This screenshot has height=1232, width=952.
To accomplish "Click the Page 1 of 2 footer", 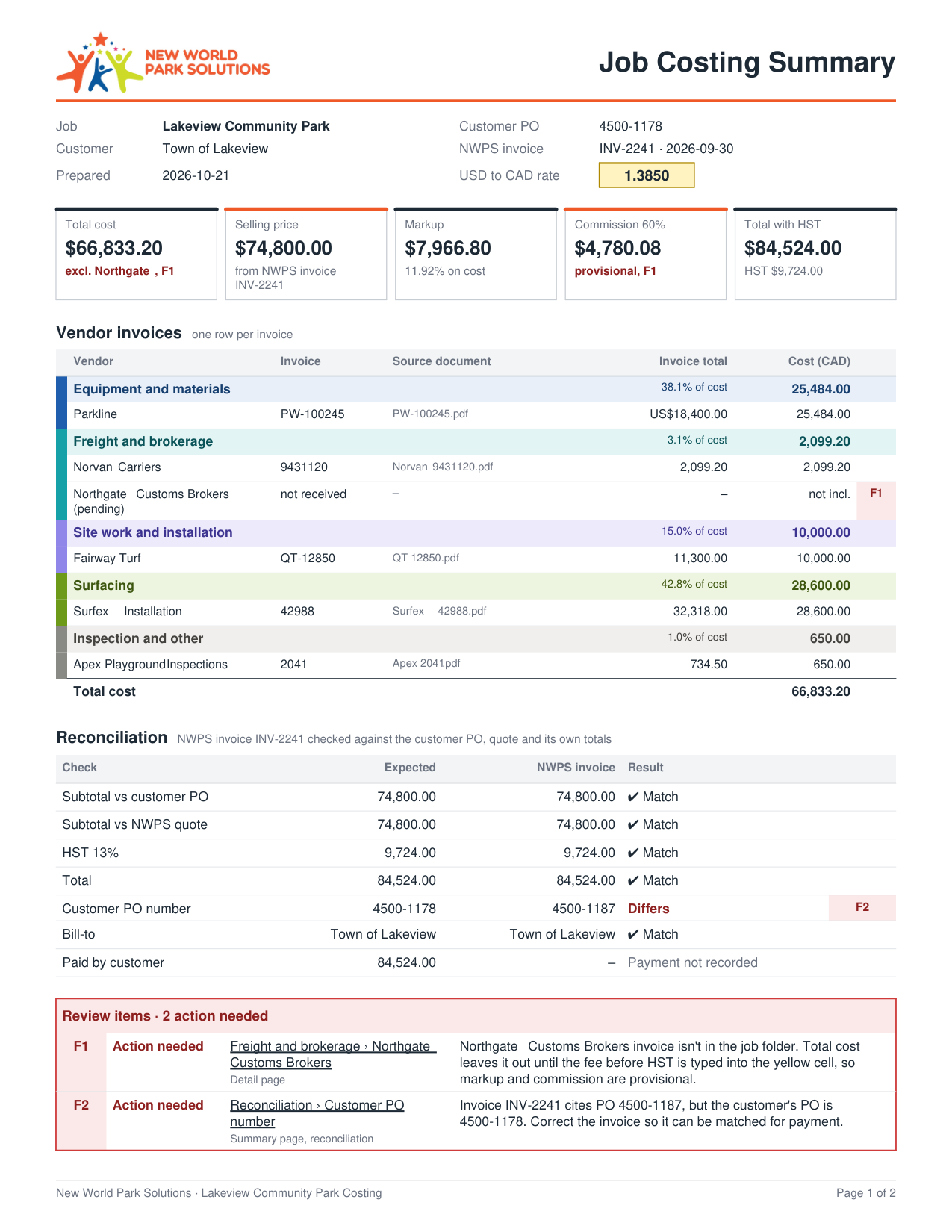I will pos(866,1193).
